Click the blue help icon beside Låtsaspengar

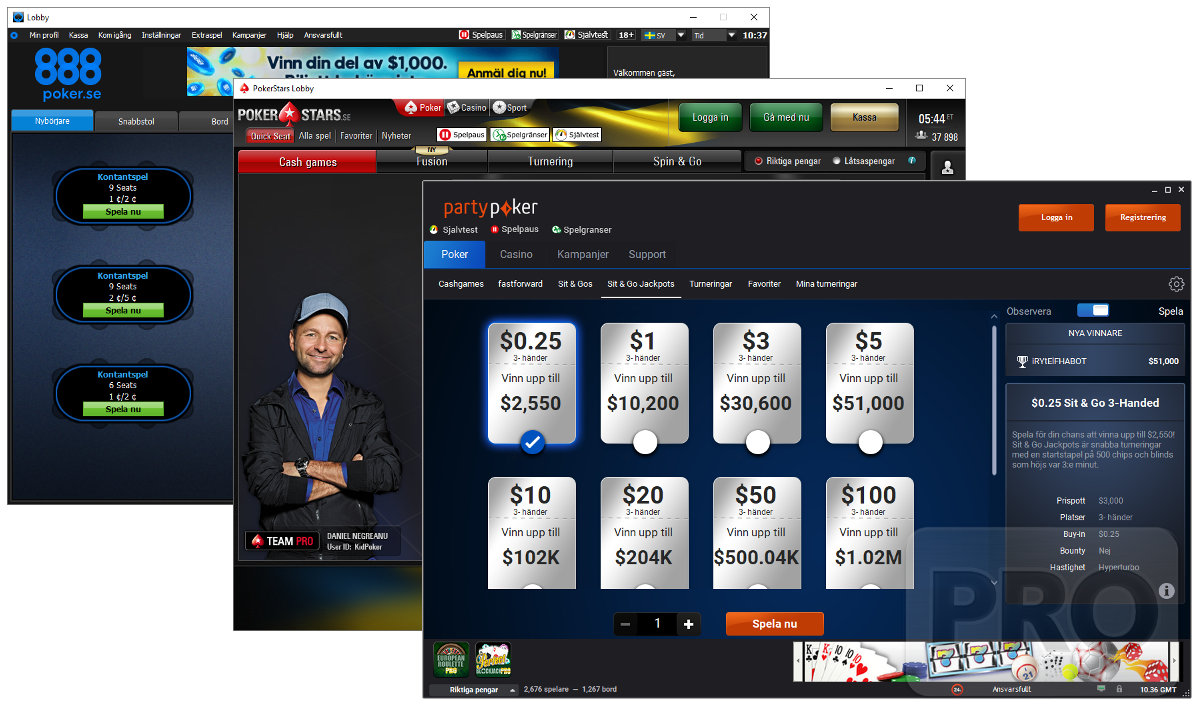point(911,160)
